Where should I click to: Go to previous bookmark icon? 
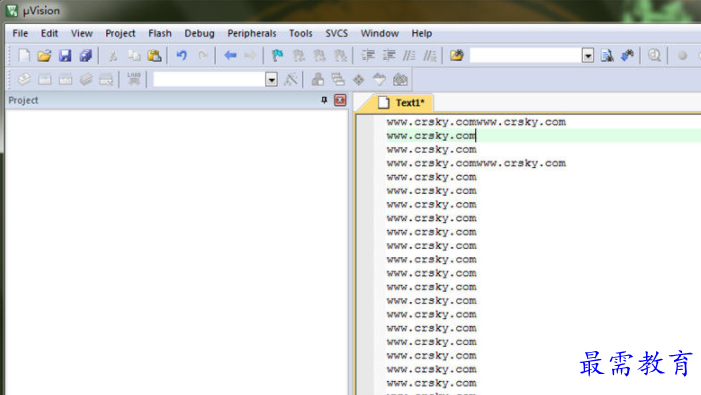point(299,55)
